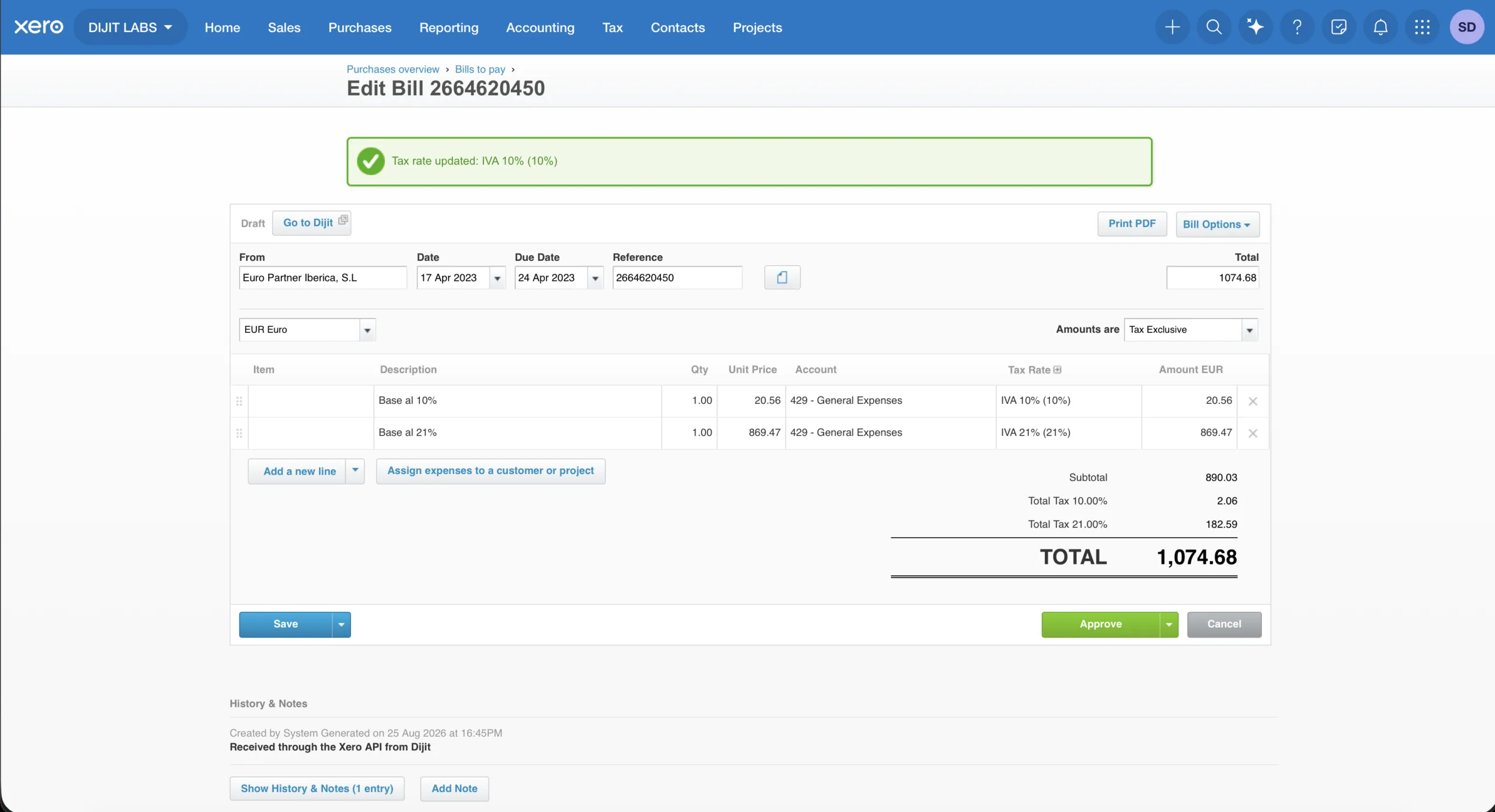
Task: Open the tasks checklist icon
Action: coord(1338,27)
